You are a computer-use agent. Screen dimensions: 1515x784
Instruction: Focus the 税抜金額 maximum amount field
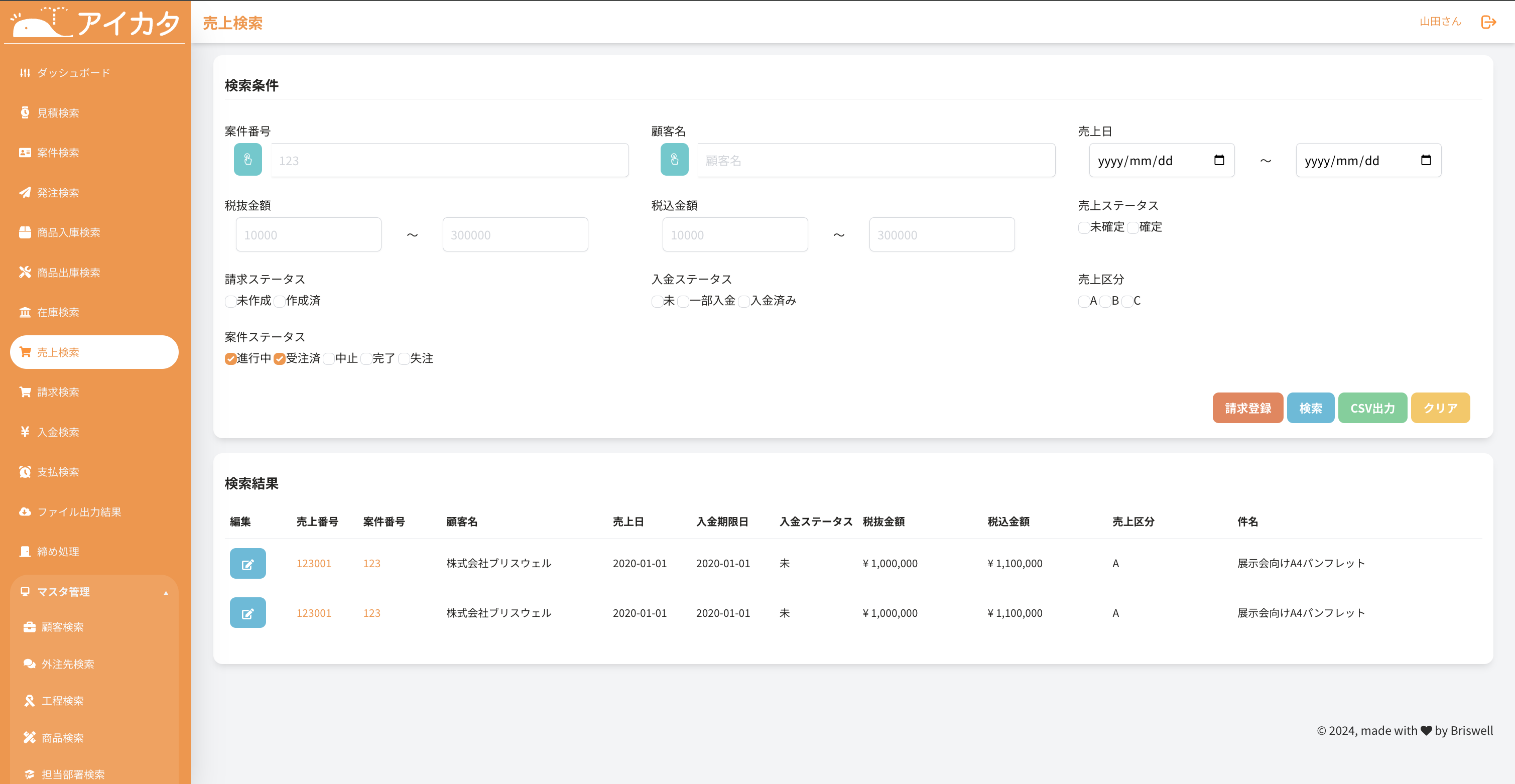point(515,235)
